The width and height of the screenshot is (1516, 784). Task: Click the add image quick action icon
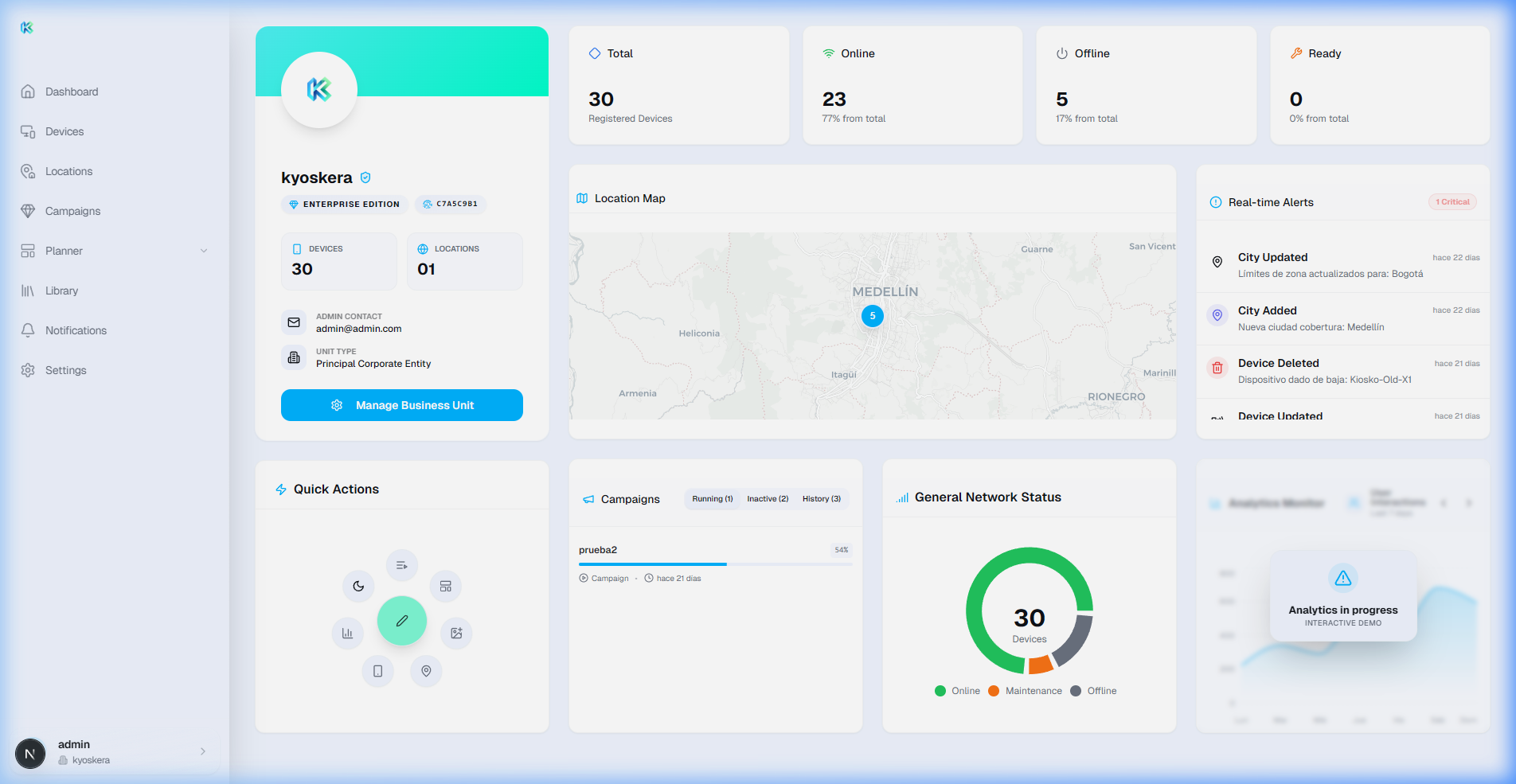(456, 634)
